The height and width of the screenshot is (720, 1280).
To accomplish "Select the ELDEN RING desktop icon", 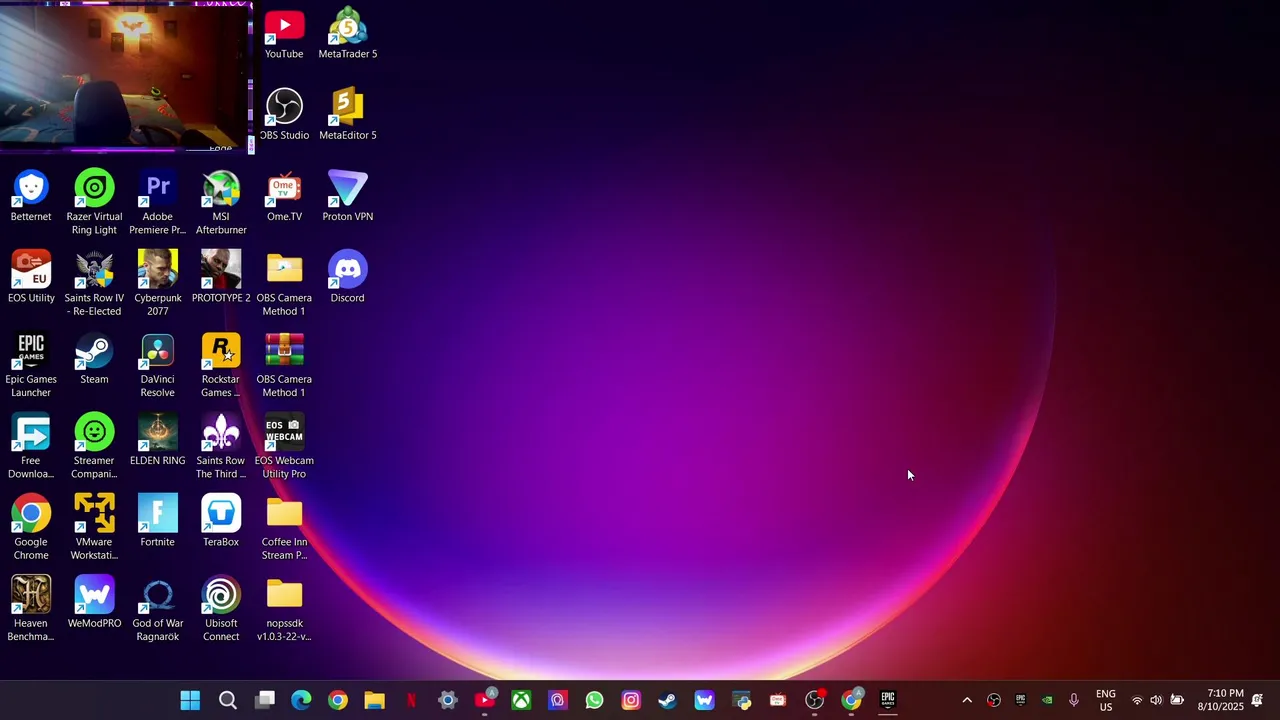I will (157, 439).
